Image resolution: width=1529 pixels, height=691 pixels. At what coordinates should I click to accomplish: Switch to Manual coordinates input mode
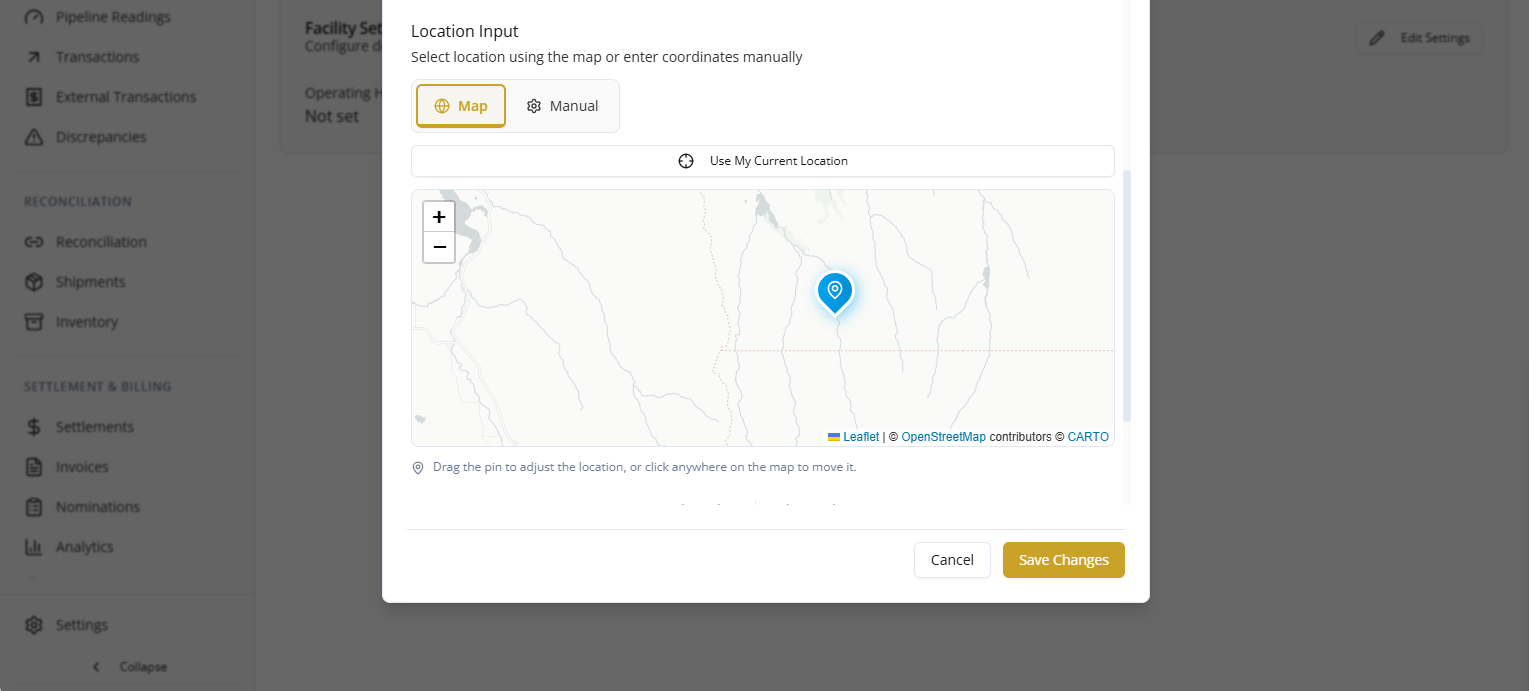pyautogui.click(x=562, y=106)
